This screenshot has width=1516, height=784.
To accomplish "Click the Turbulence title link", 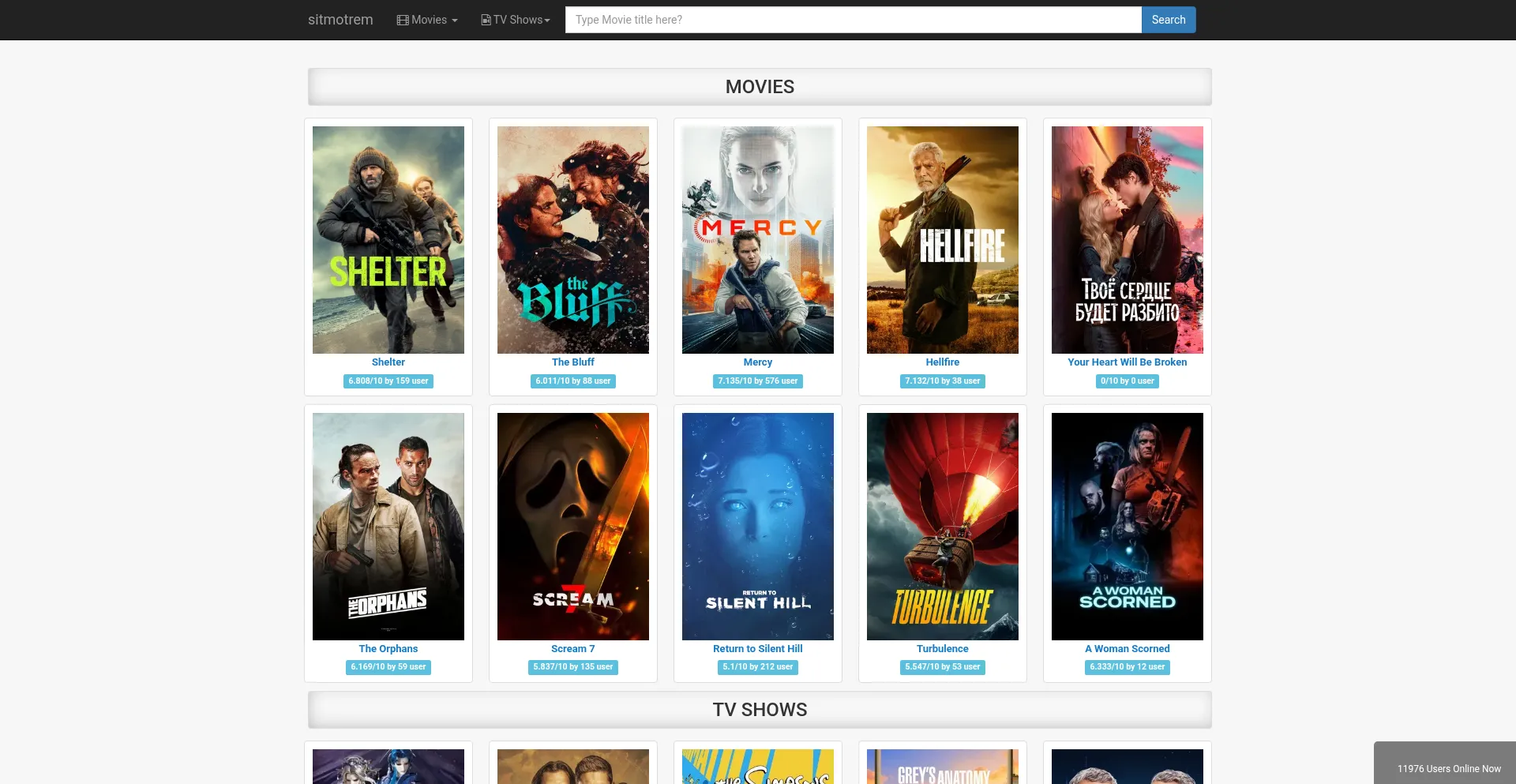I will [x=943, y=649].
